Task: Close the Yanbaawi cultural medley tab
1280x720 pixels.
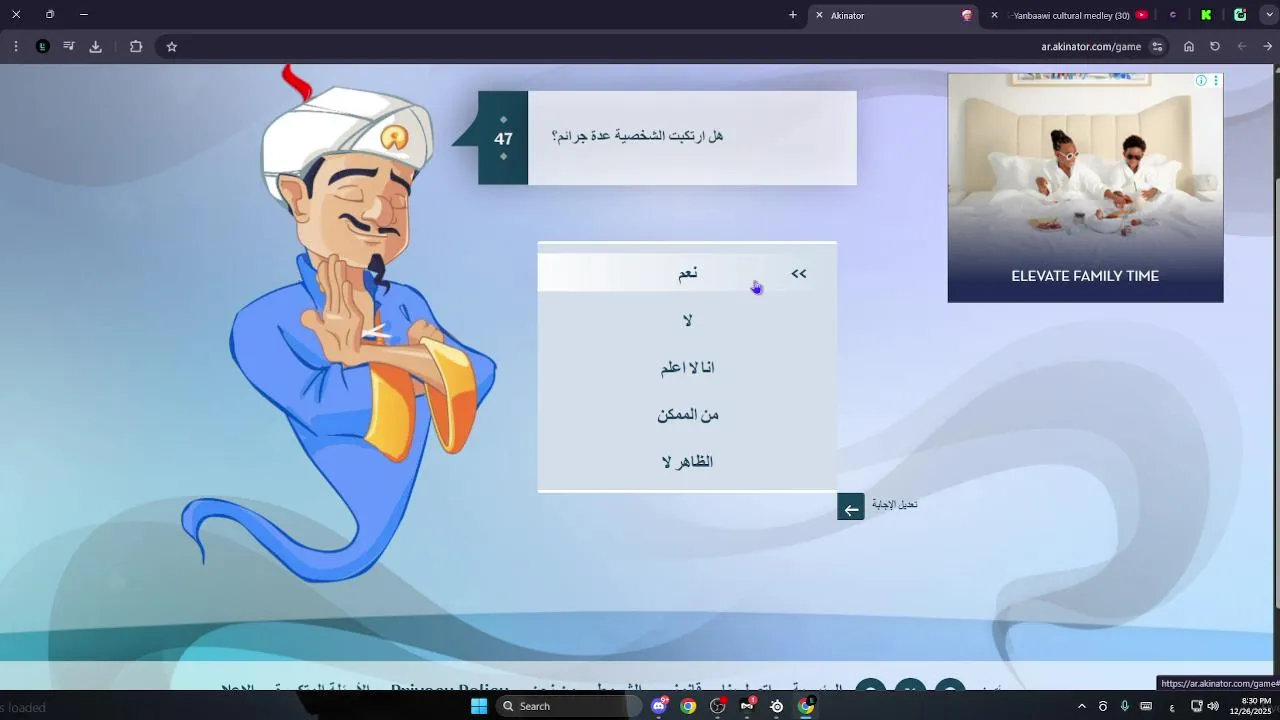Action: tap(994, 15)
